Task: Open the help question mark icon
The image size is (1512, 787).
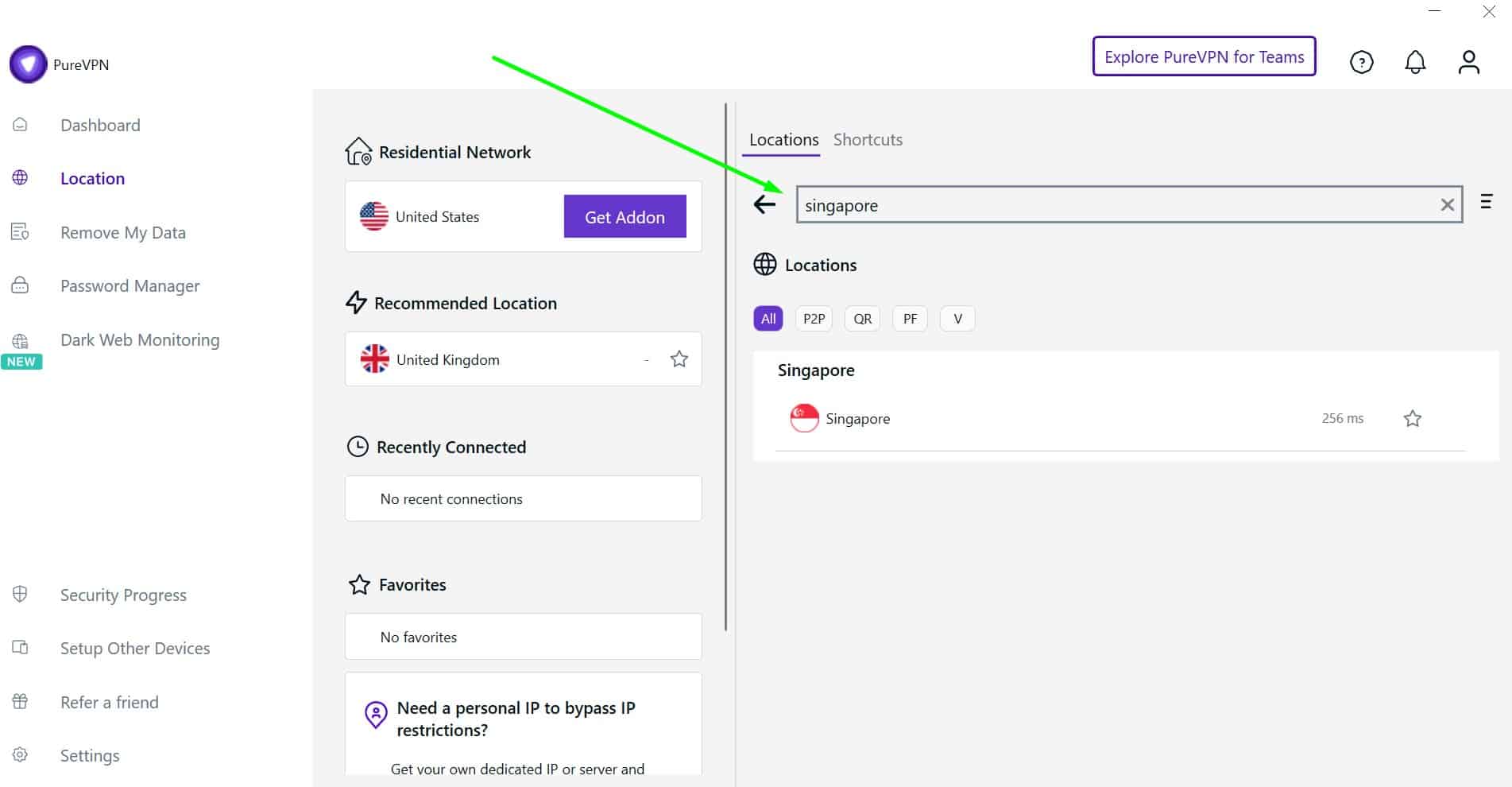Action: 1361,62
